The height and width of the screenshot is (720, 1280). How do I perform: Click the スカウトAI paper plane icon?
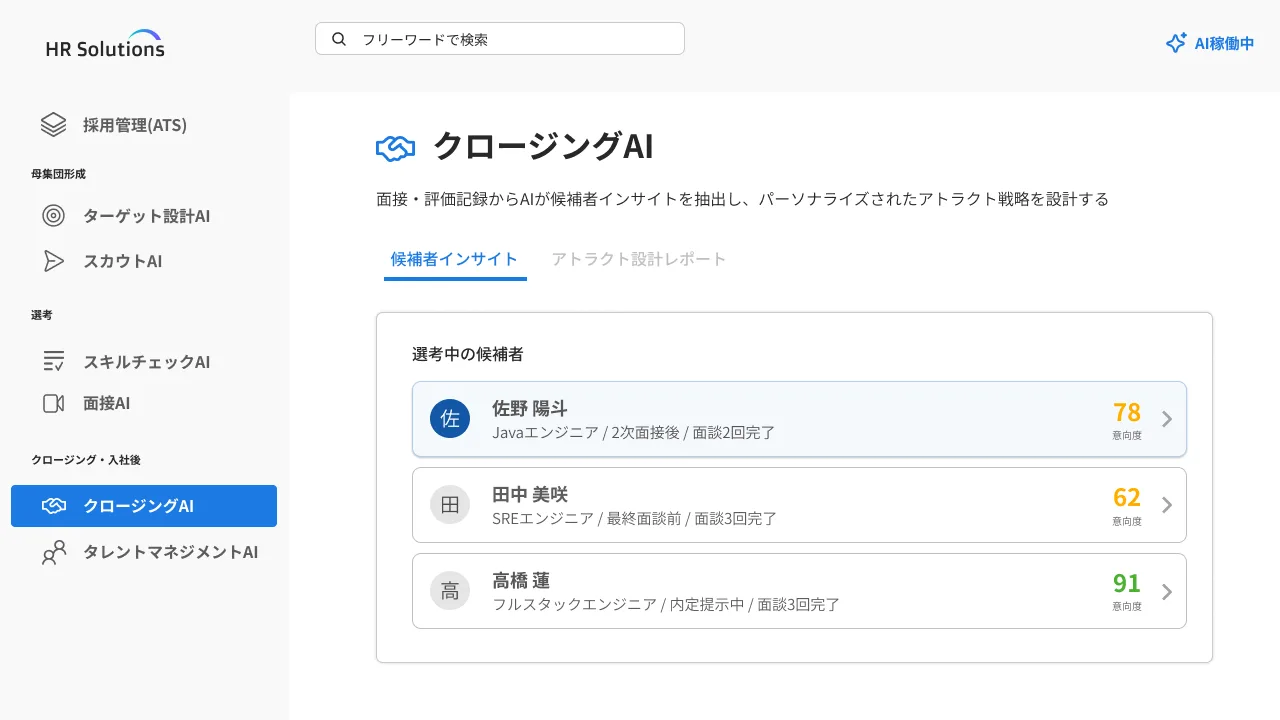[x=53, y=261]
